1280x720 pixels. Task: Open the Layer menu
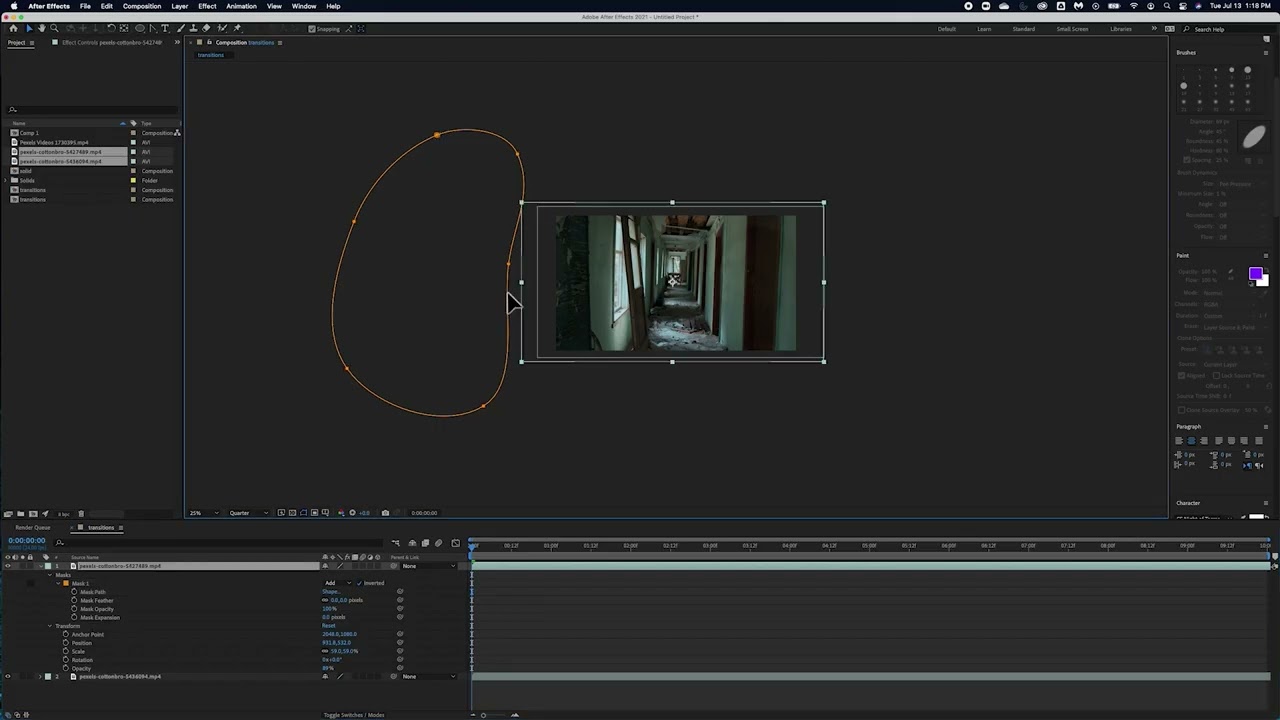pyautogui.click(x=179, y=6)
